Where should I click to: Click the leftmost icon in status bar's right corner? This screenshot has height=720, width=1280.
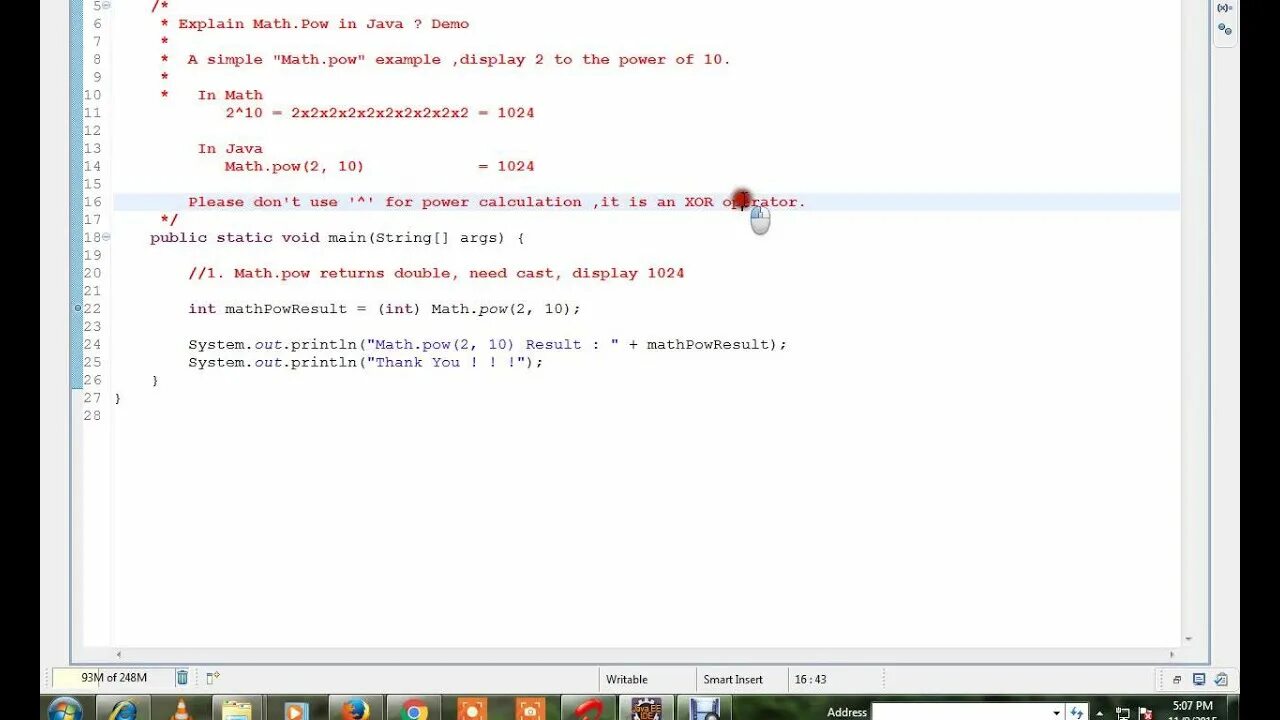[1177, 679]
